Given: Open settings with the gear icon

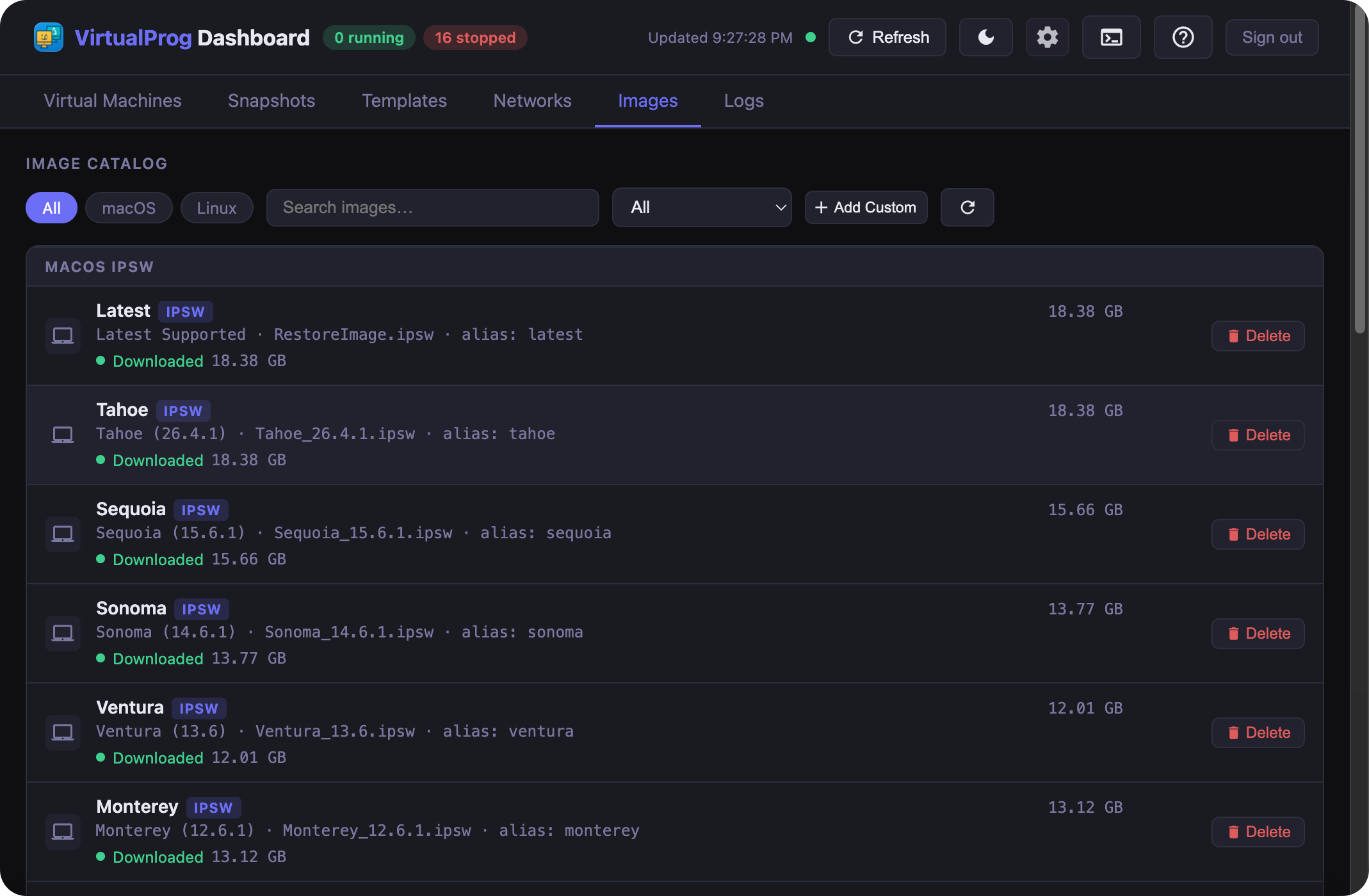Looking at the screenshot, I should [1047, 37].
